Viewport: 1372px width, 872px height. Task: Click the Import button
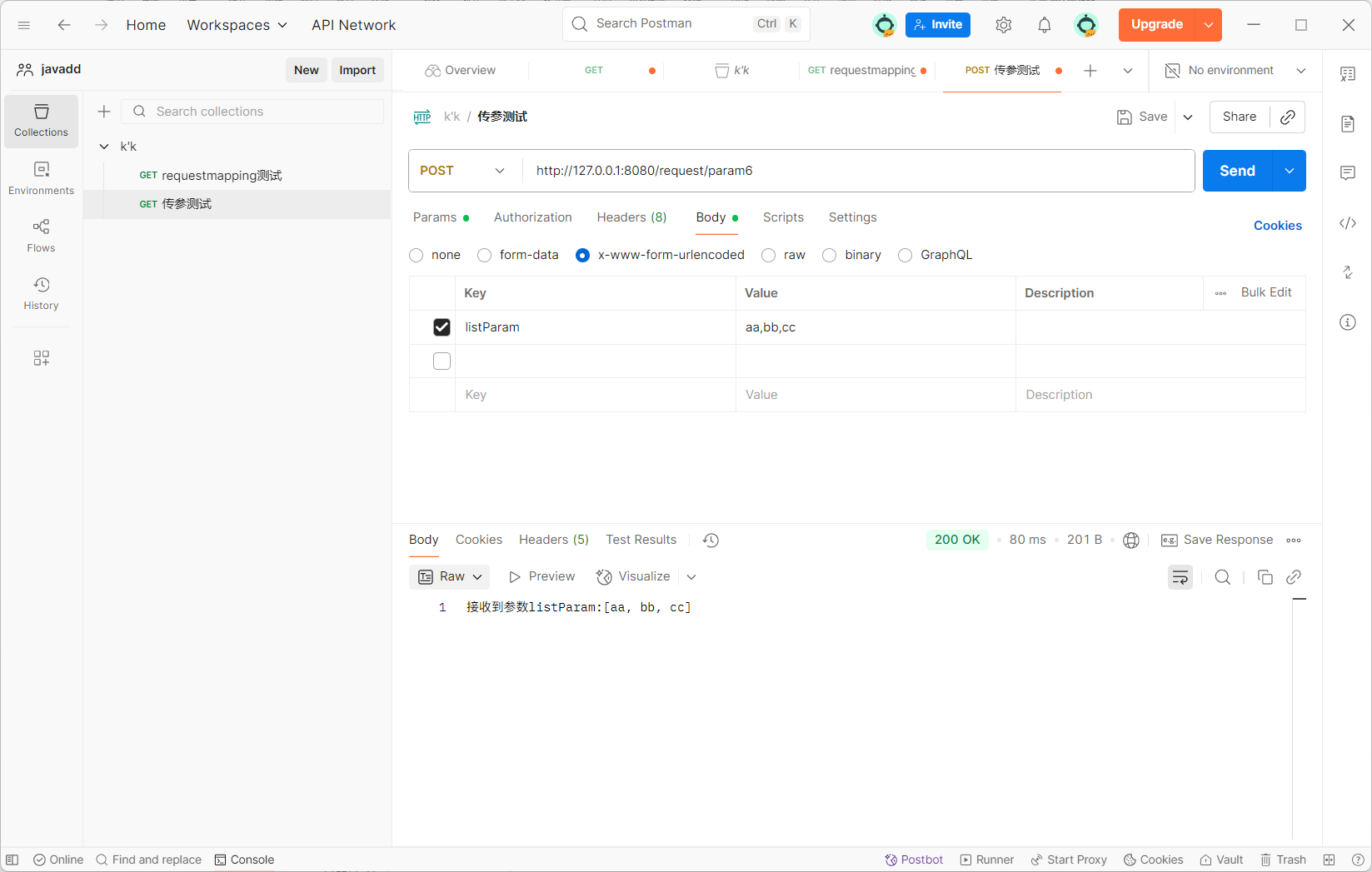357,70
